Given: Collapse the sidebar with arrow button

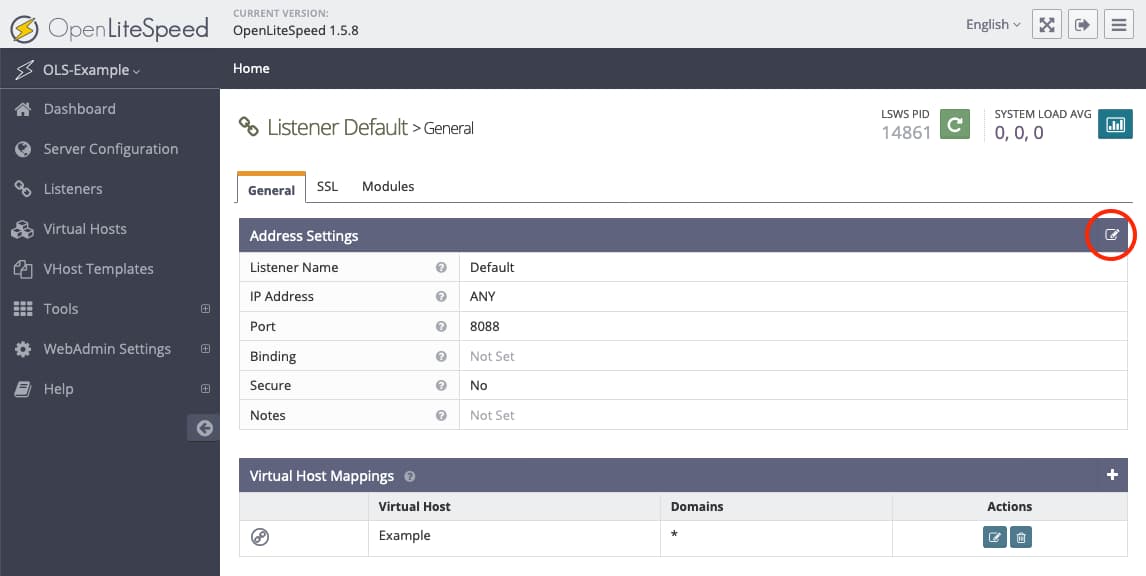Looking at the screenshot, I should click(x=204, y=428).
